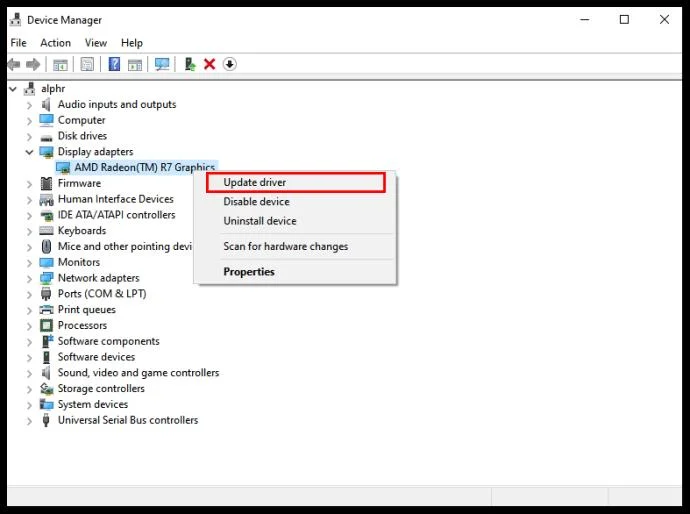Open Properties from the context menu

point(295,272)
